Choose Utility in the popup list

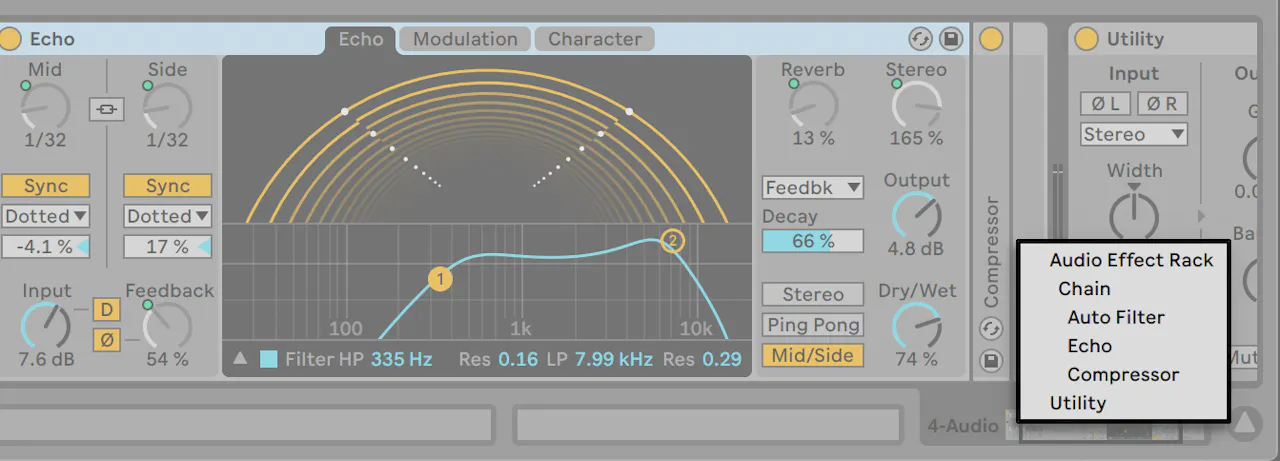click(x=1078, y=403)
